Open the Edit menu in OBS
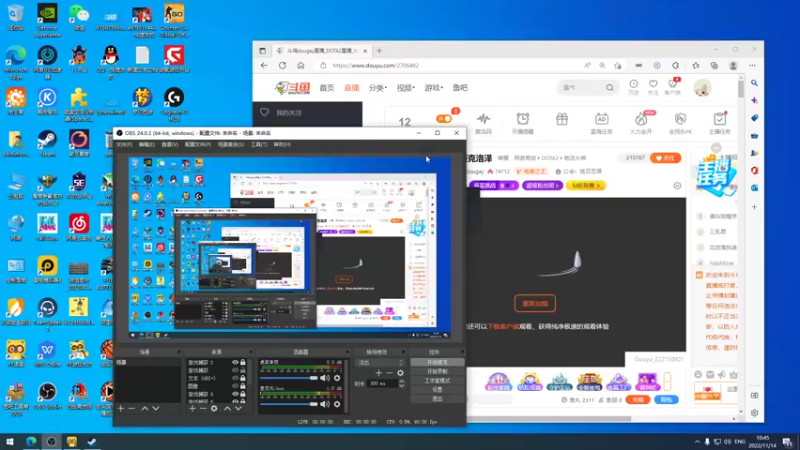Viewport: 800px width, 450px height. pyautogui.click(x=146, y=144)
